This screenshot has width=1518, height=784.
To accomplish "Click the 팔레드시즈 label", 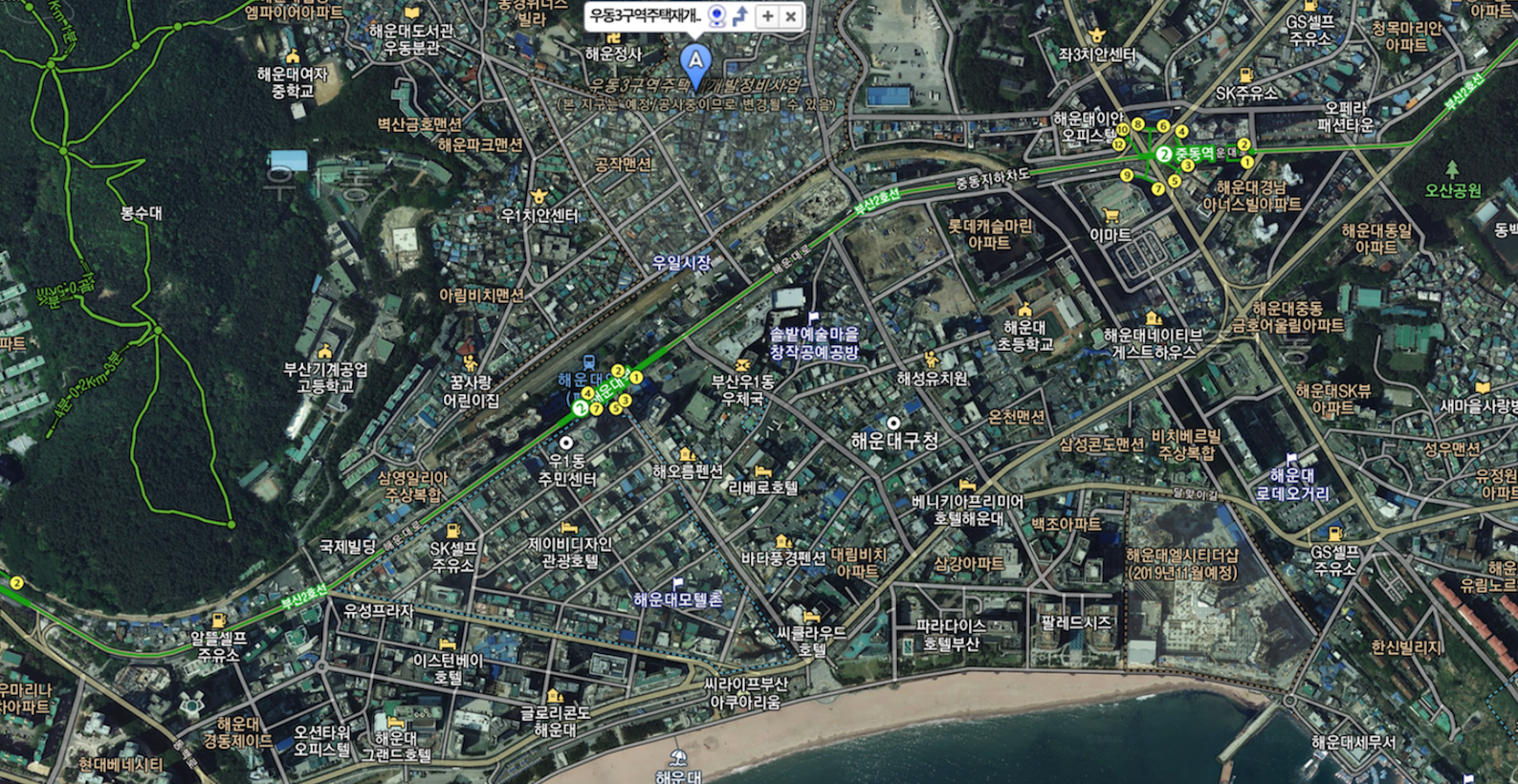I will [x=1076, y=622].
